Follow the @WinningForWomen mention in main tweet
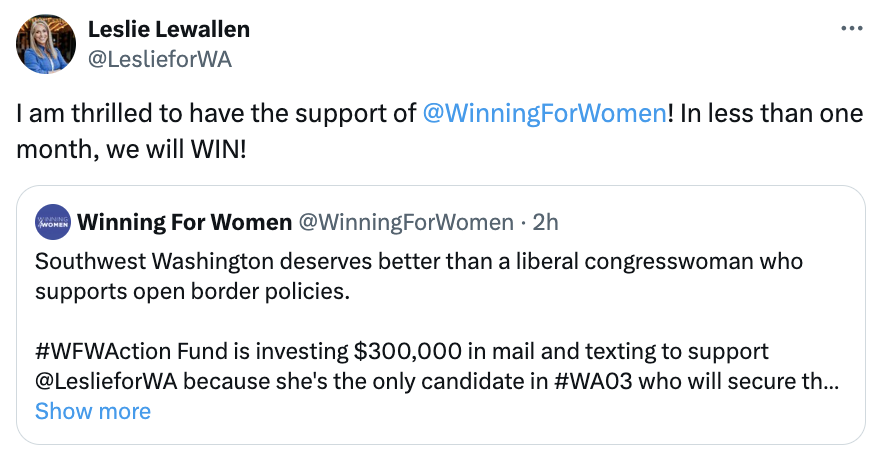884x460 pixels. (x=544, y=113)
